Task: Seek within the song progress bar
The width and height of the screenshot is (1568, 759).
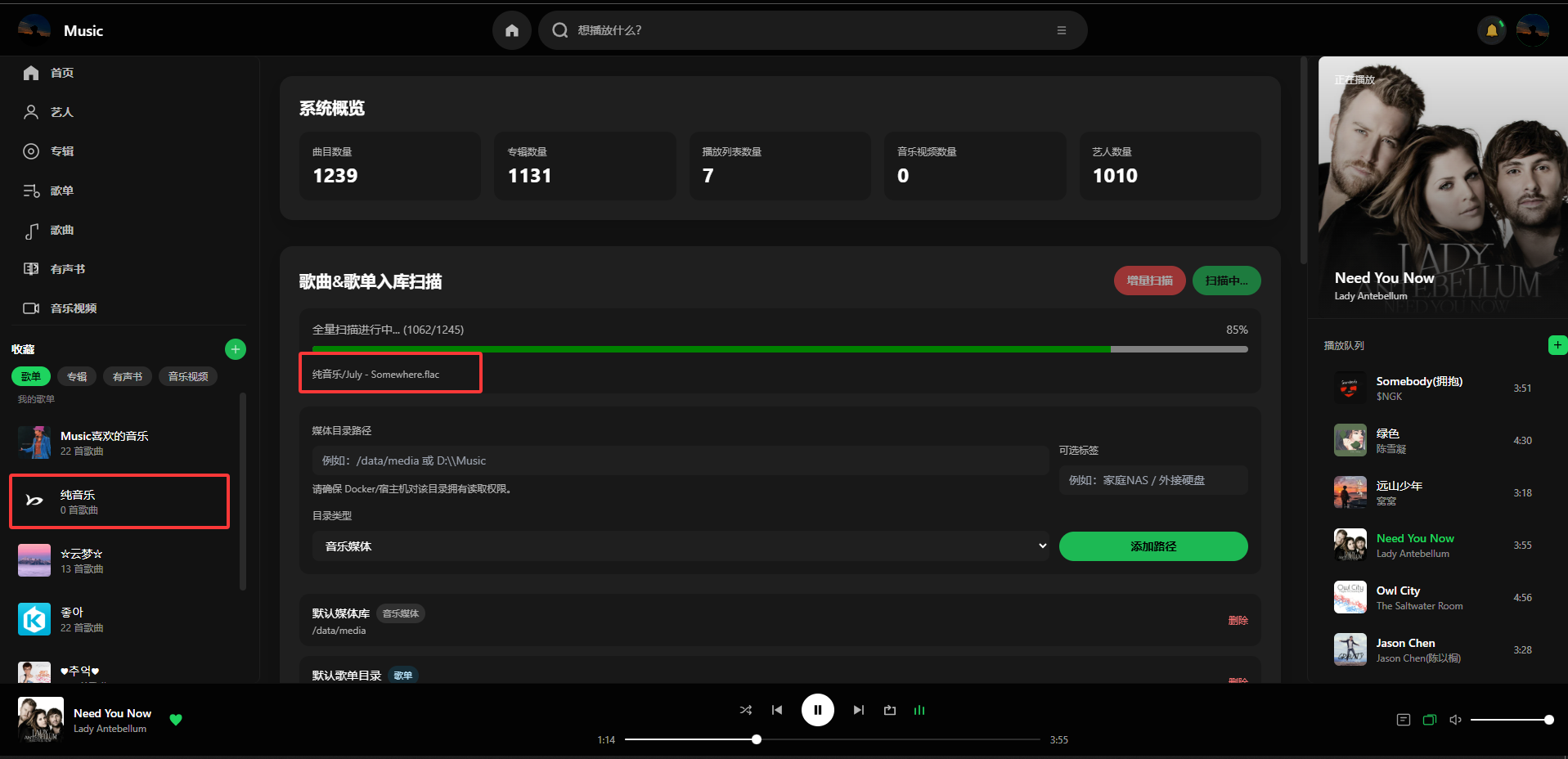Action: [833, 739]
